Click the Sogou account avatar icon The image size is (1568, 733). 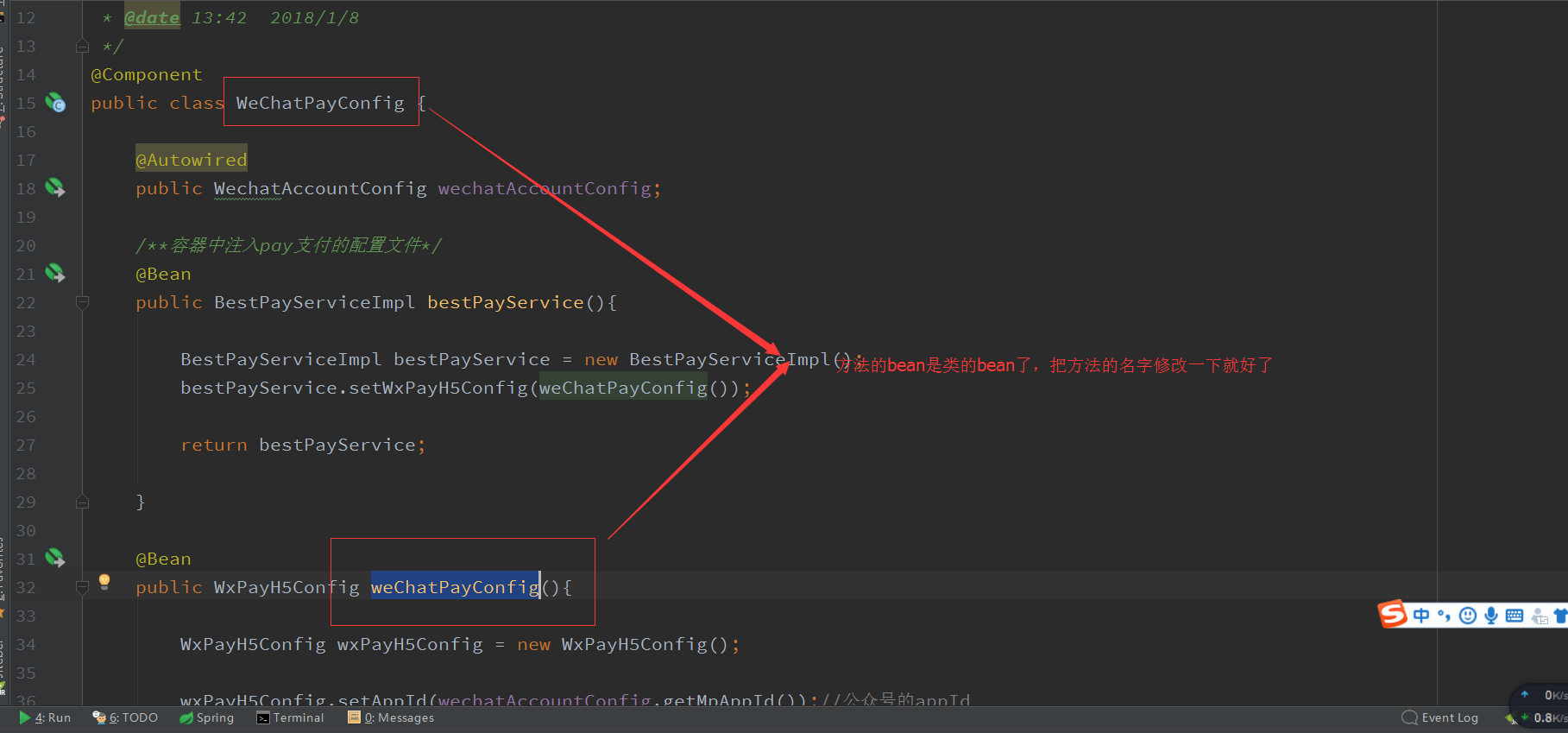[x=1539, y=616]
